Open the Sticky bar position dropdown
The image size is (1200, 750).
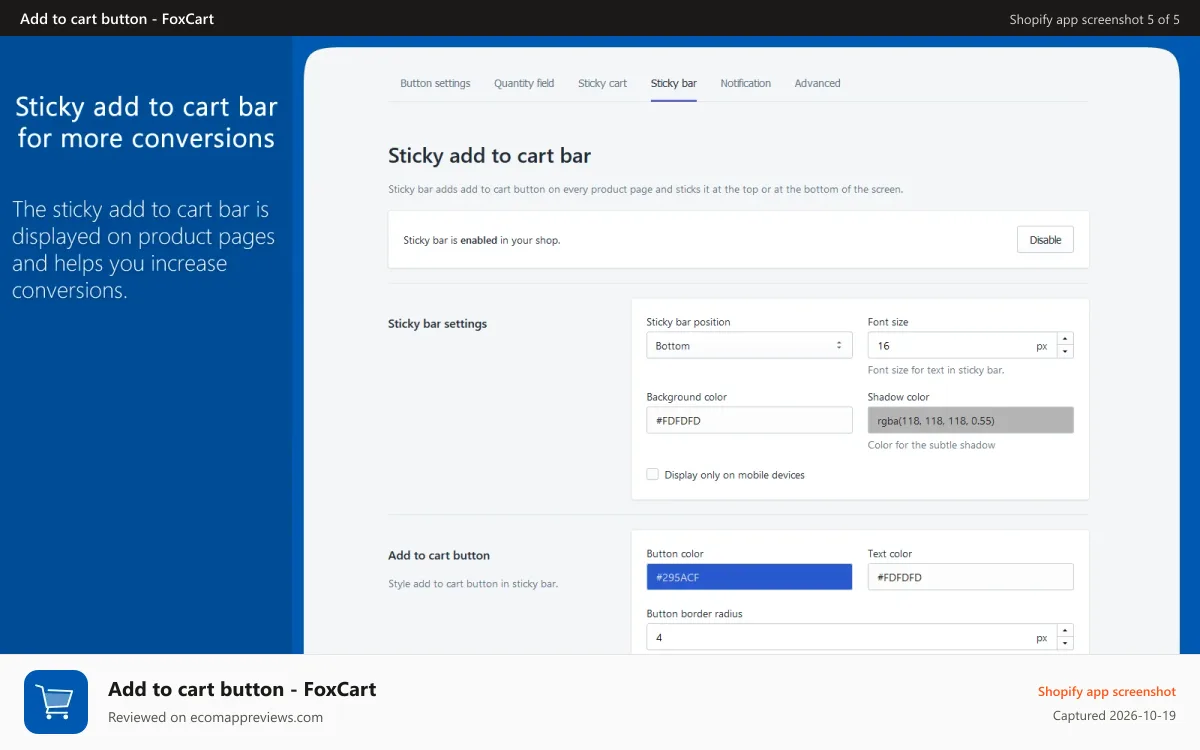click(x=749, y=346)
